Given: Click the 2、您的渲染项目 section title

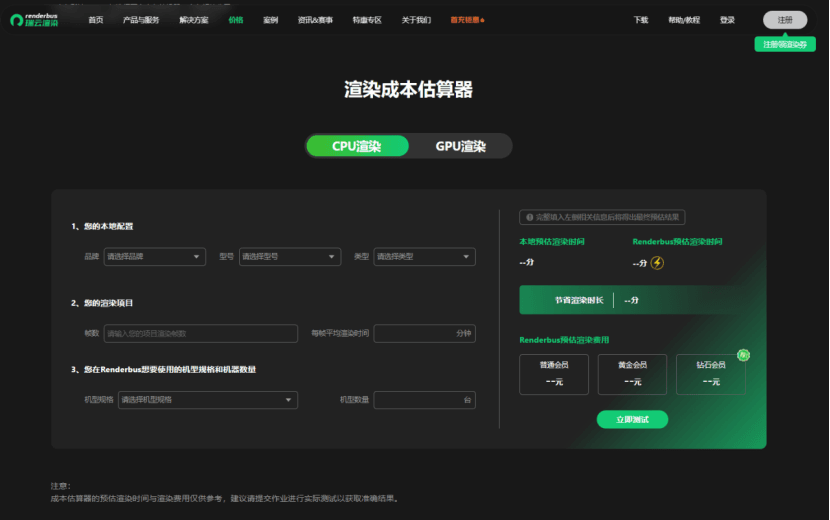Looking at the screenshot, I should 102,303.
